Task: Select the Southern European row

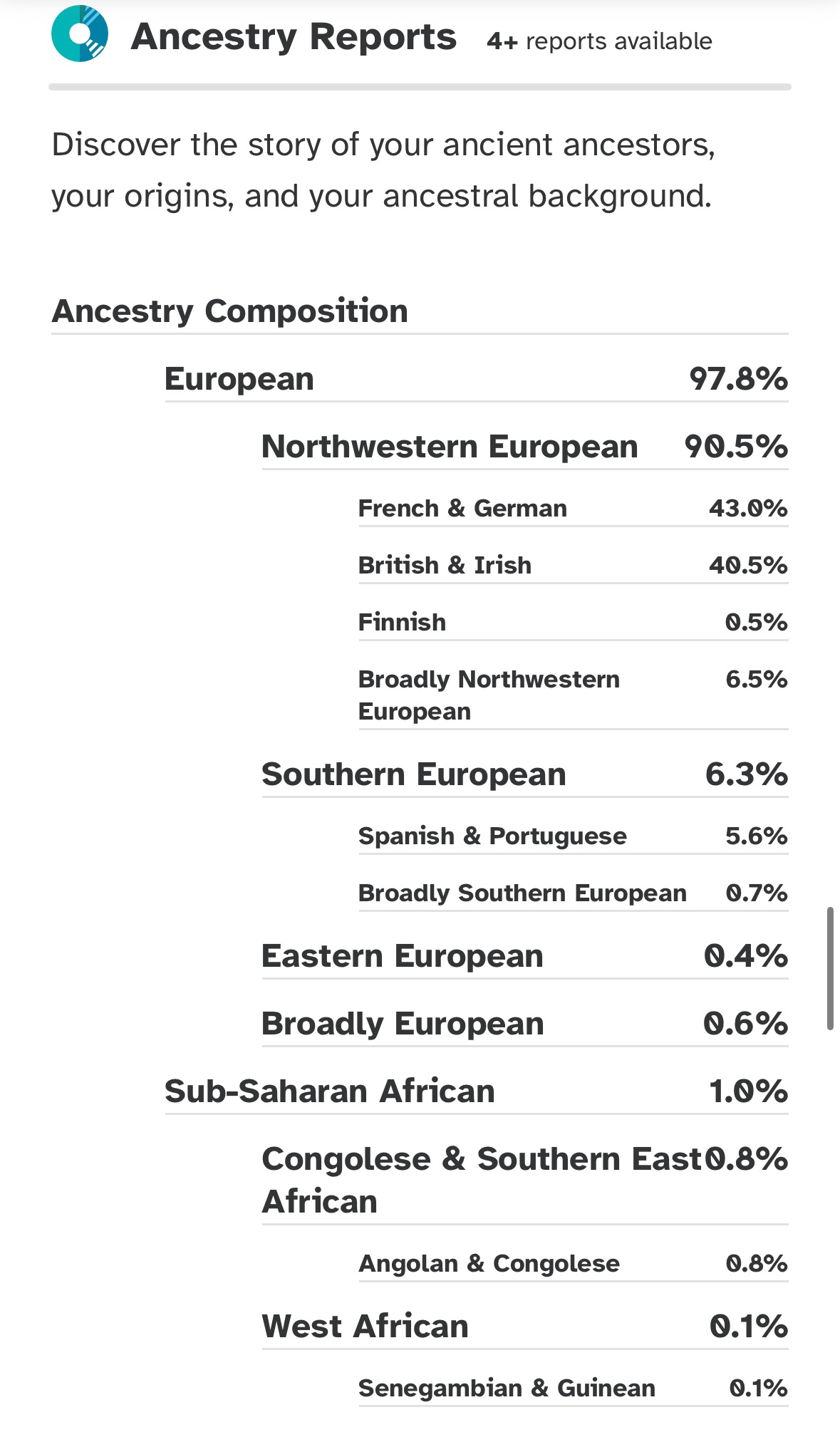Action: (x=524, y=774)
